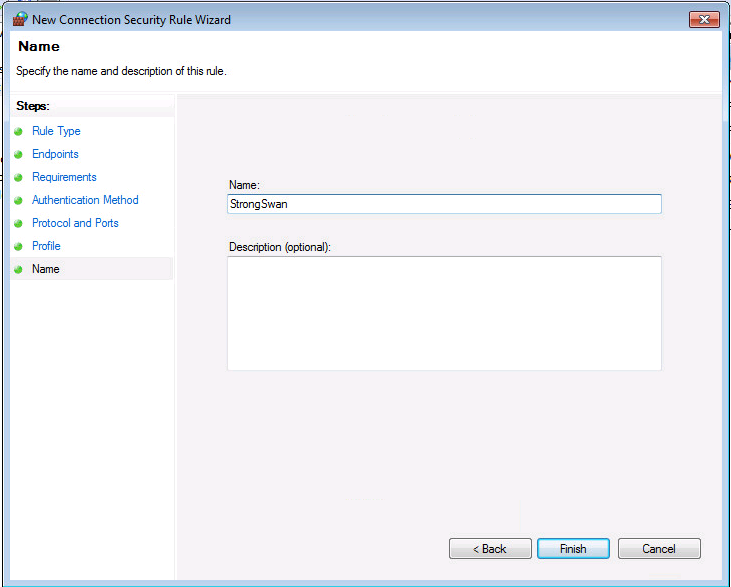Go to the Rule Type step
This screenshot has height=587, width=731.
pos(56,131)
